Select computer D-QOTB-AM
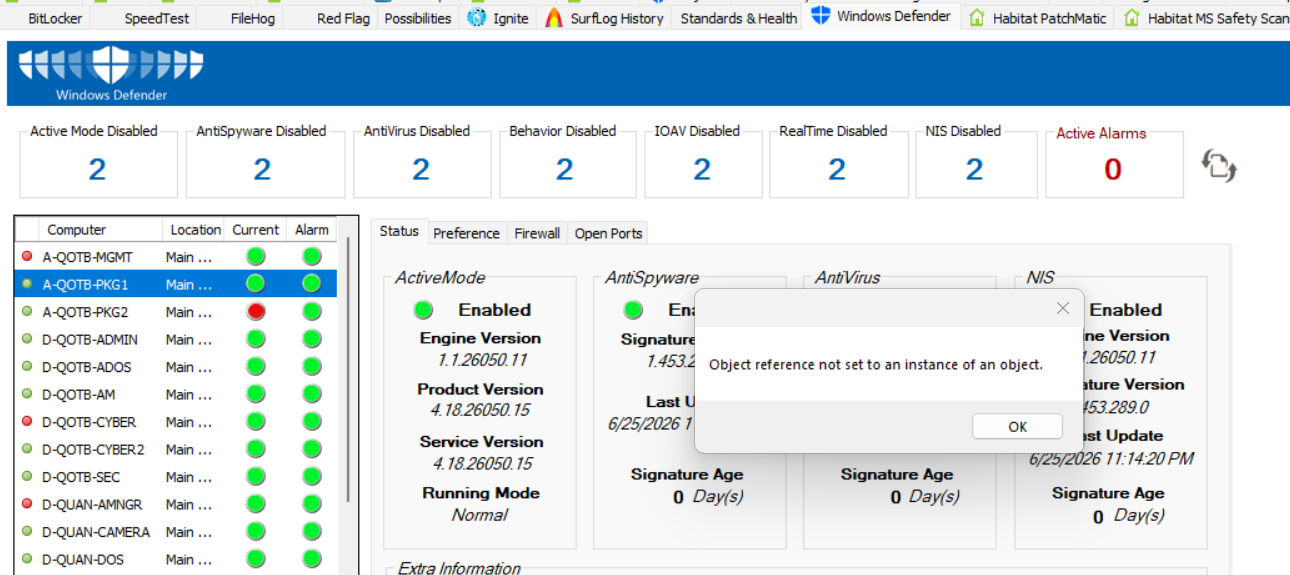 point(176,395)
